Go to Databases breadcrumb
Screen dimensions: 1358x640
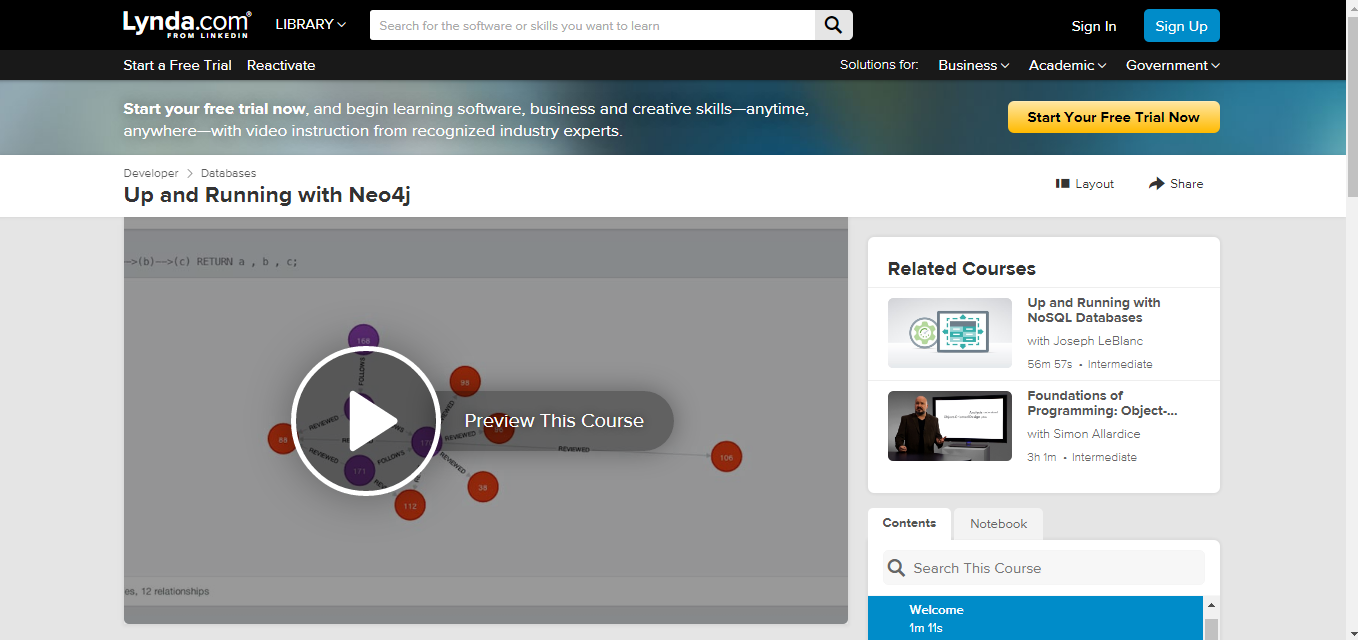pos(228,173)
